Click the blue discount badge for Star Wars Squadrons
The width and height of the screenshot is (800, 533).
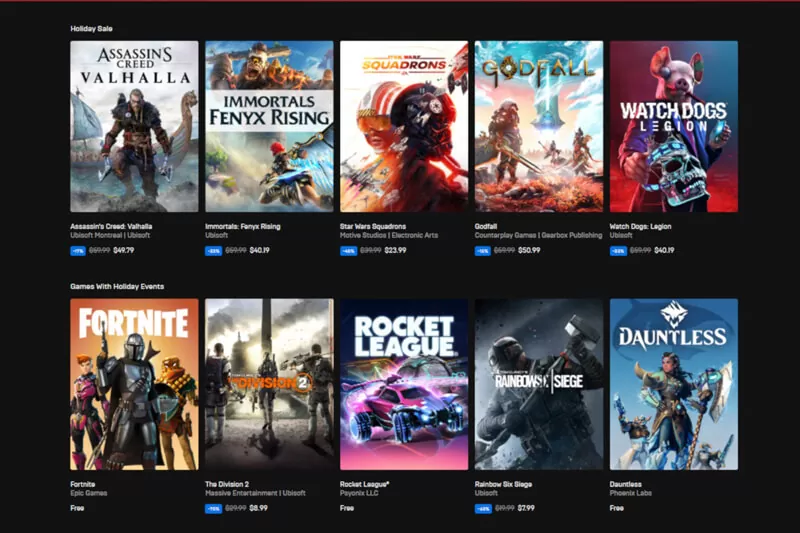coord(348,251)
